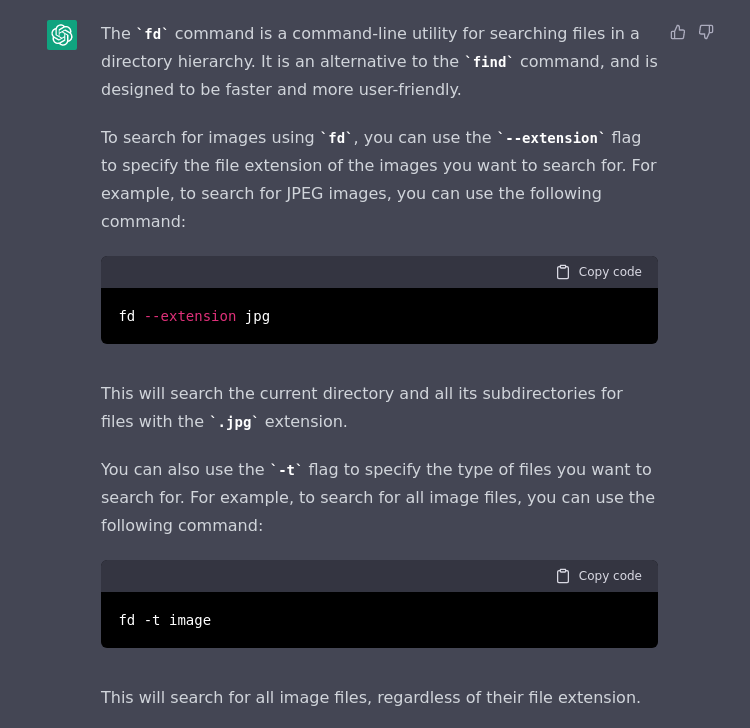Click the final paragraph about image files
The width and height of the screenshot is (750, 728).
370,698
